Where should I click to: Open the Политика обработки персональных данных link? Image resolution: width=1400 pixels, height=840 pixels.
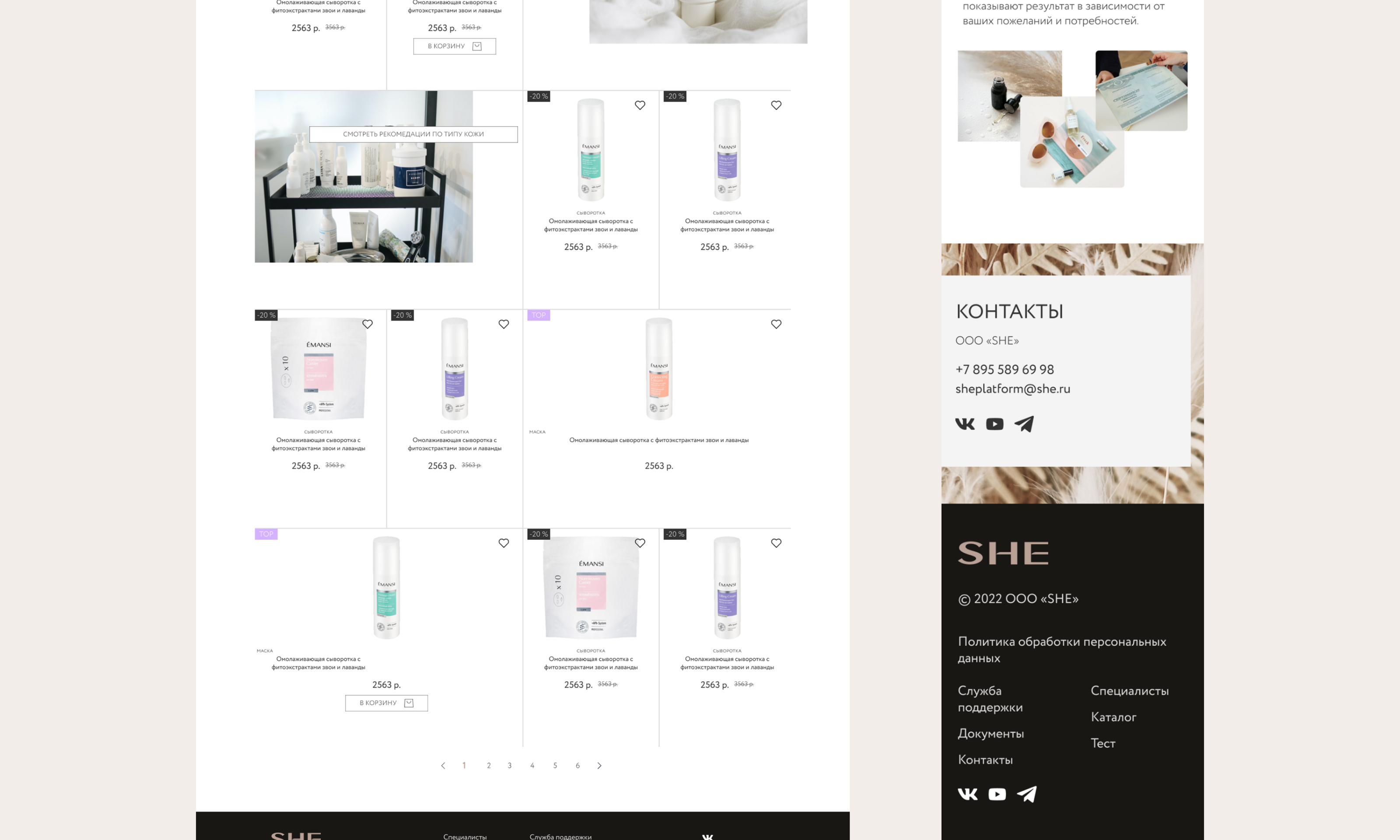(x=1062, y=650)
